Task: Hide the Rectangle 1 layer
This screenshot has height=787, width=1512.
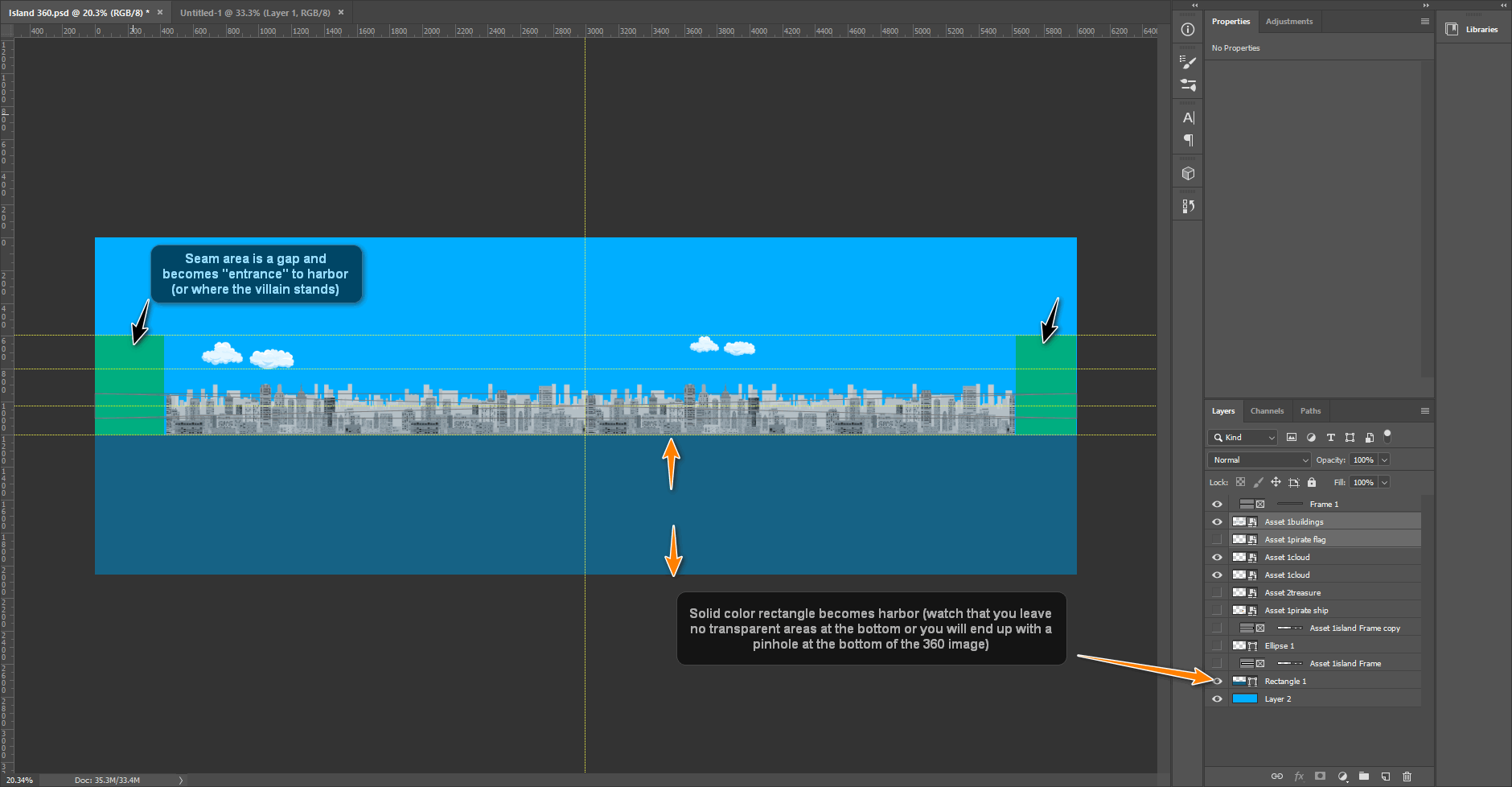Action: coord(1217,682)
